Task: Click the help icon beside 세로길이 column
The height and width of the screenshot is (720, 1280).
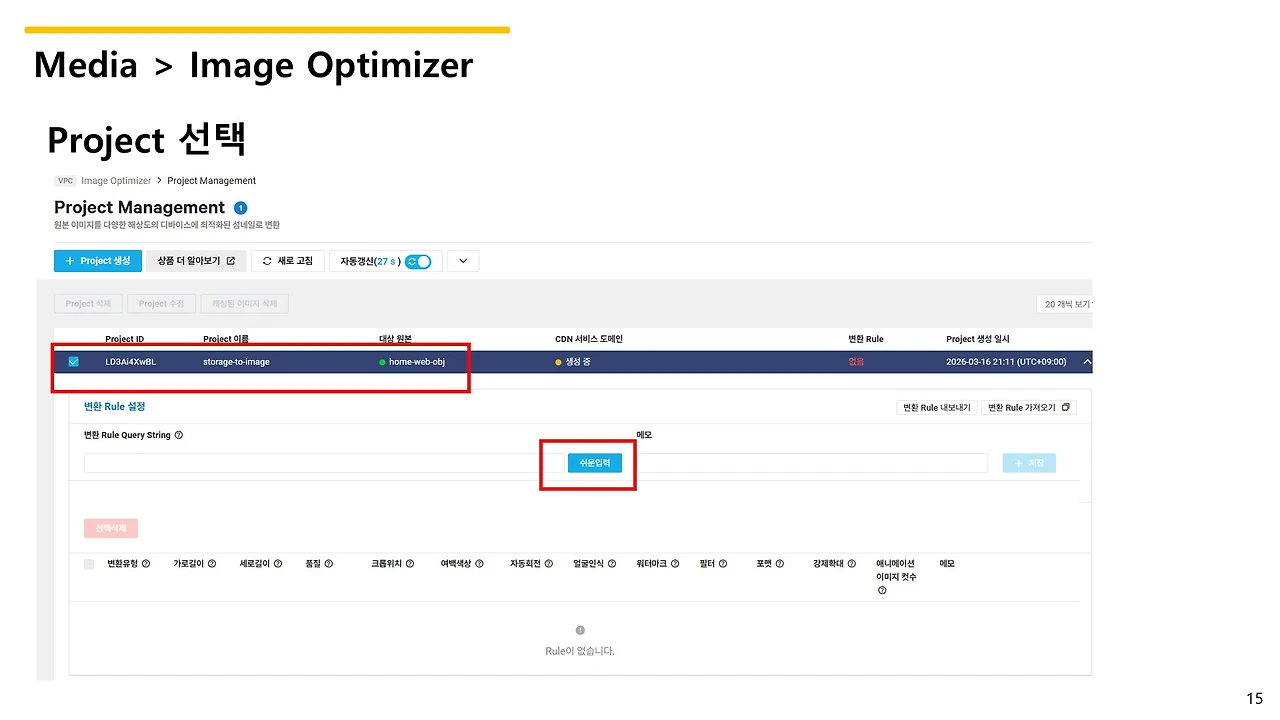Action: [x=278, y=564]
